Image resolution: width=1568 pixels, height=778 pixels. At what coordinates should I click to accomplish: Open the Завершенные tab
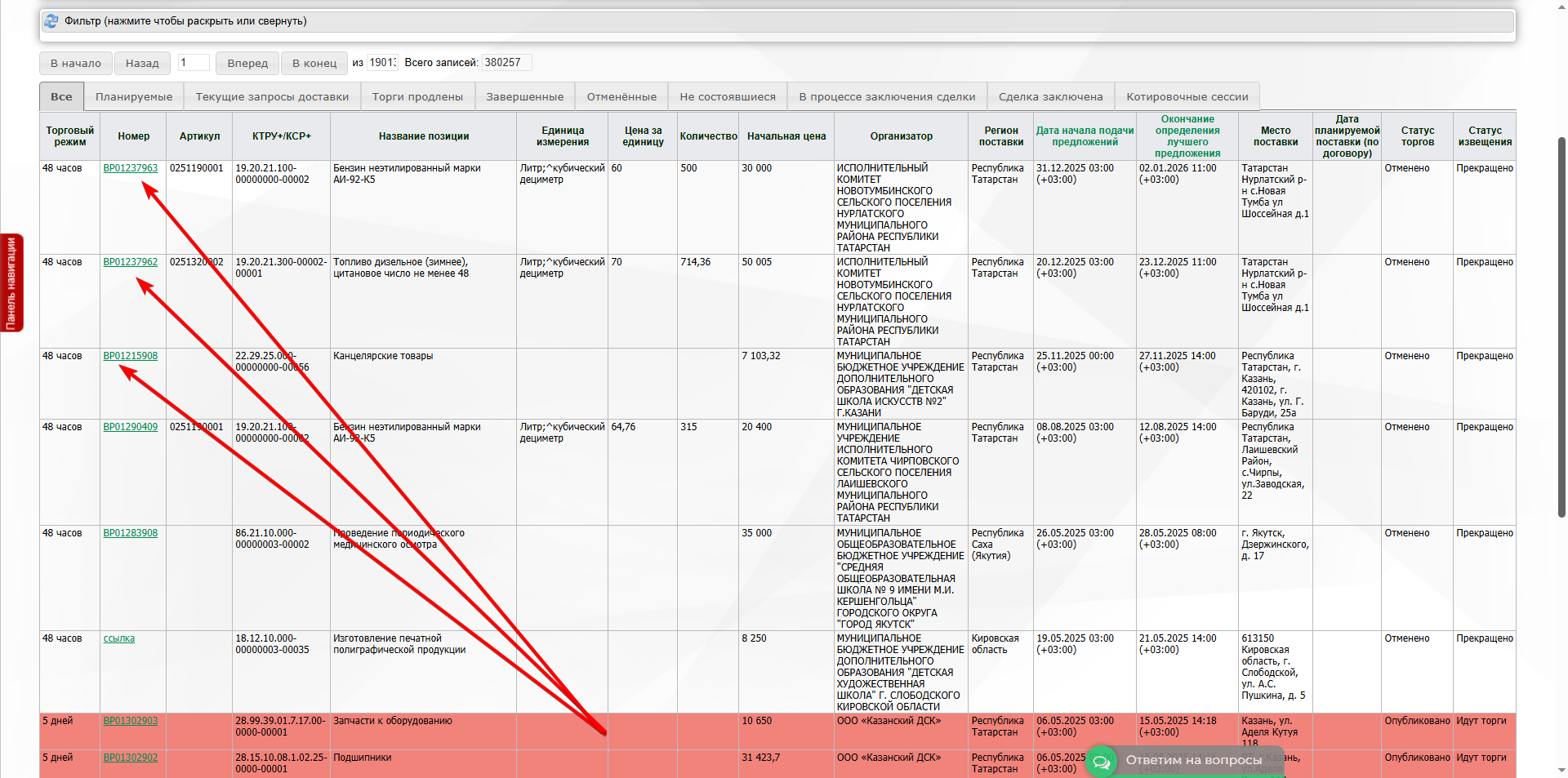[525, 96]
